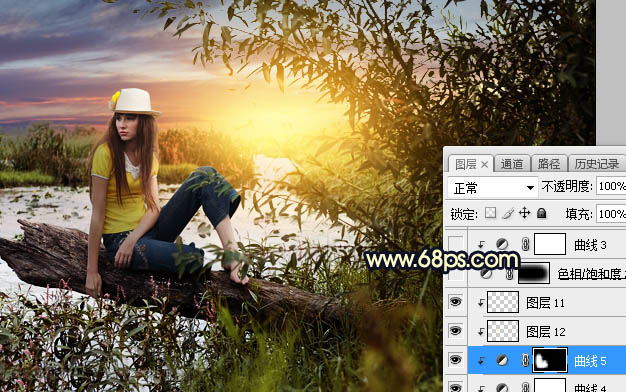626x392 pixels.
Task: Click the lock all padlock icon
Action: click(541, 213)
